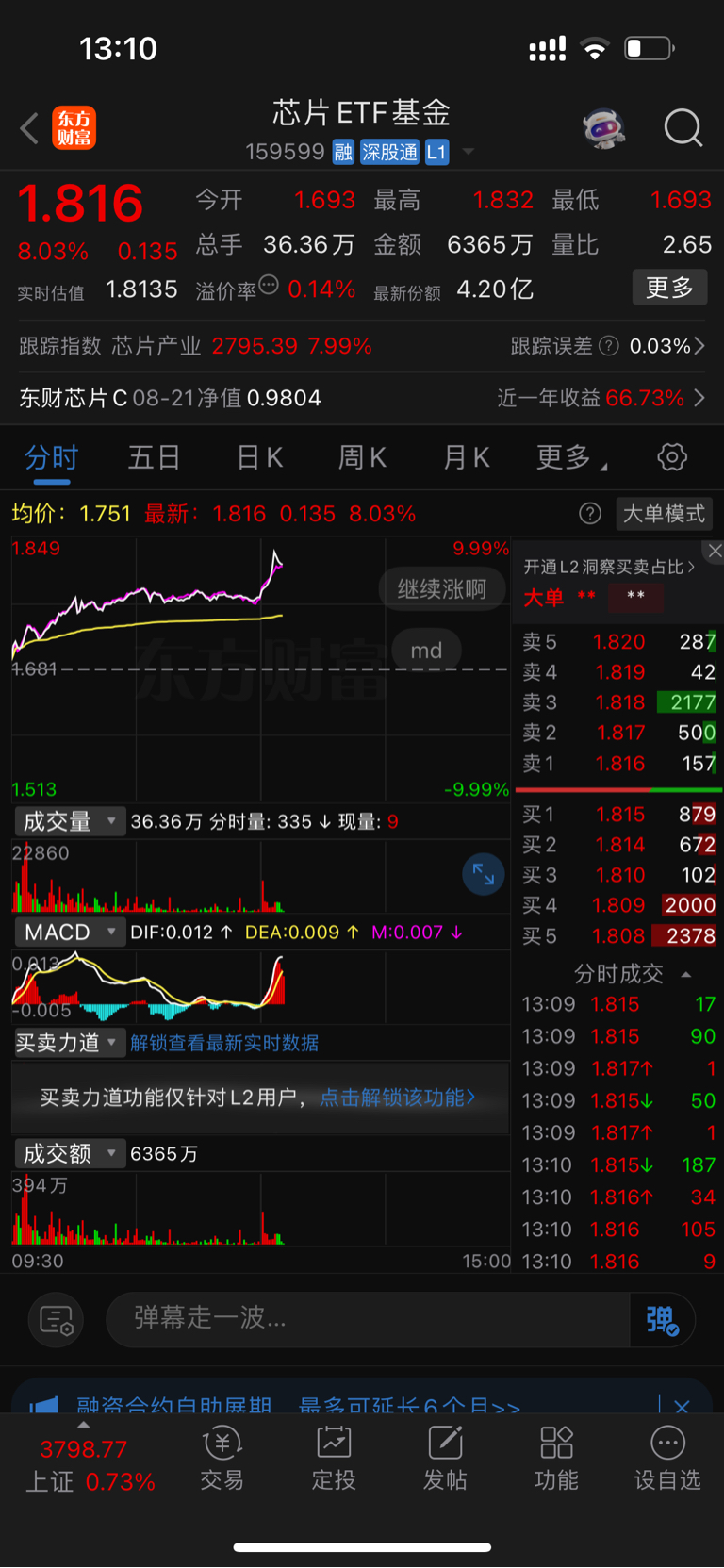Image resolution: width=724 pixels, height=1568 pixels.
Task: Open chart settings gear icon
Action: tap(672, 458)
